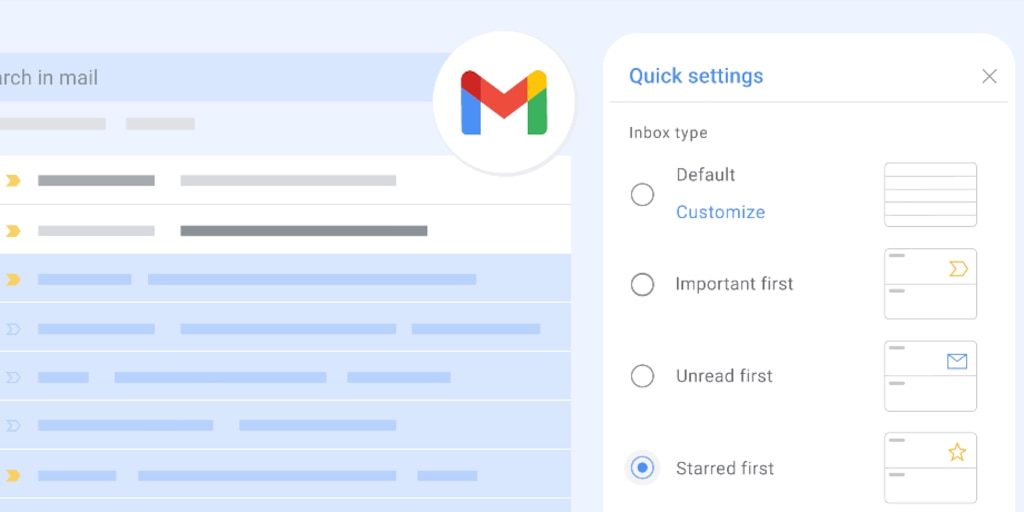Click the Gmail logo icon
1024x512 pixels.
coord(504,102)
